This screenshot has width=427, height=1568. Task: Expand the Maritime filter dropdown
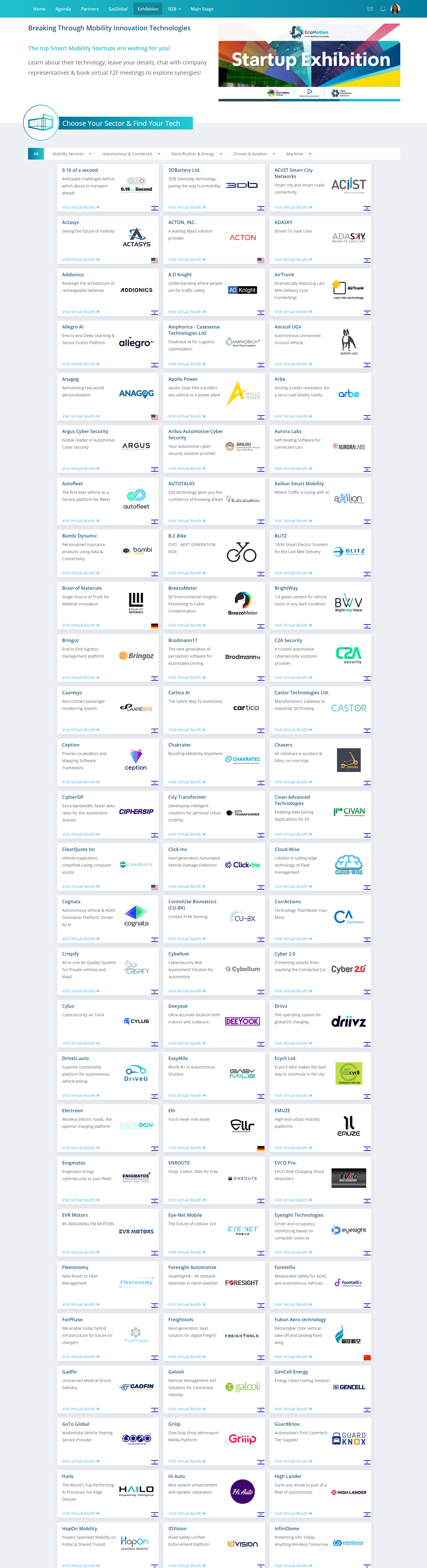point(299,154)
